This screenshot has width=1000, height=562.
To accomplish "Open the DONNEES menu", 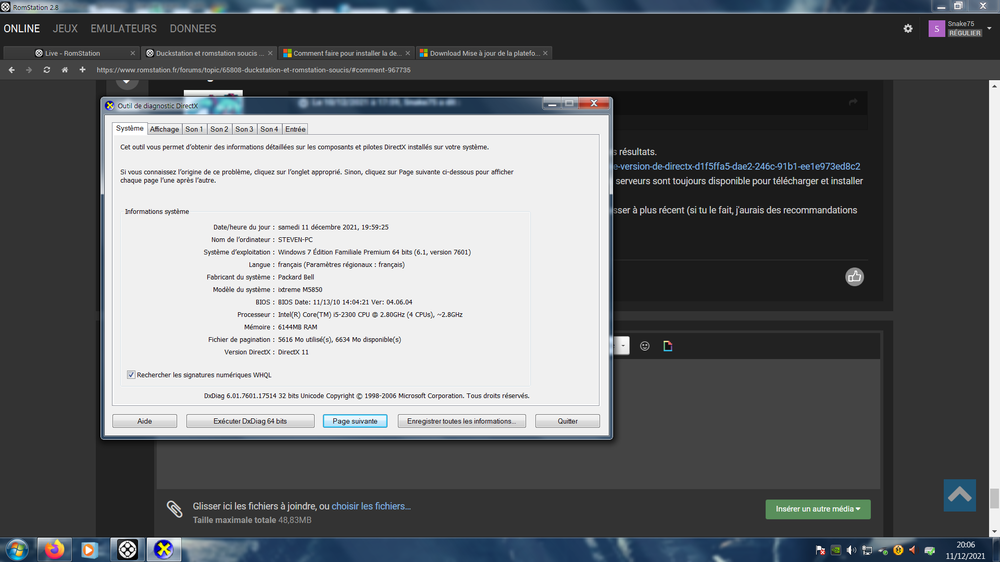I will click(193, 29).
